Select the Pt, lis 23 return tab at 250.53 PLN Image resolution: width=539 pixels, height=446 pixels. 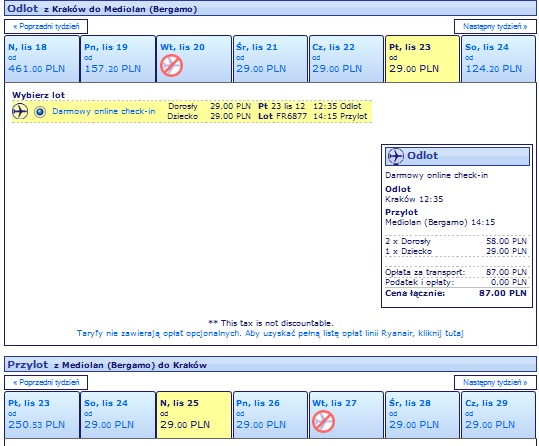[x=42, y=415]
